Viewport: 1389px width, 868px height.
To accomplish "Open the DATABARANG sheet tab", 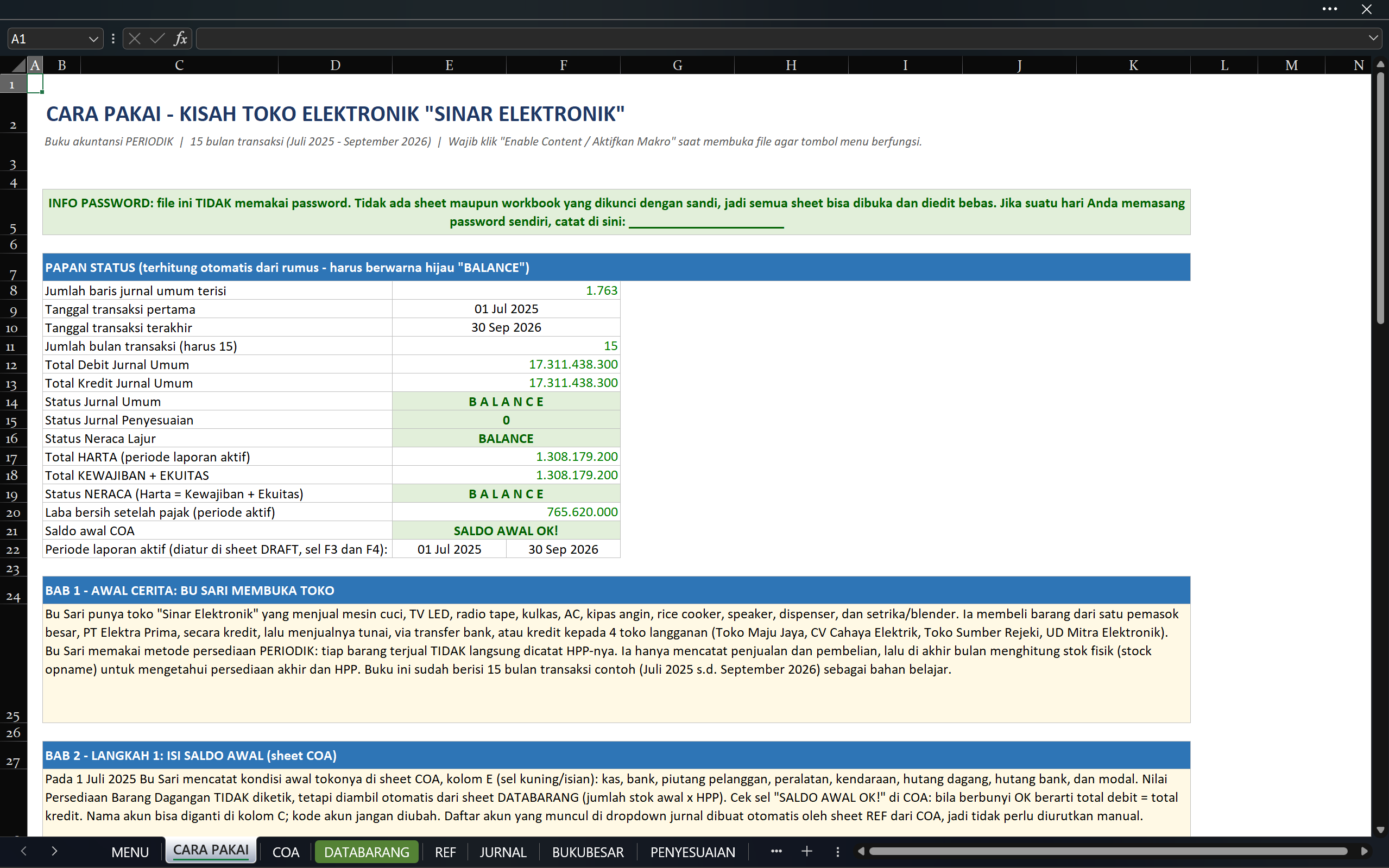I will coord(367,852).
